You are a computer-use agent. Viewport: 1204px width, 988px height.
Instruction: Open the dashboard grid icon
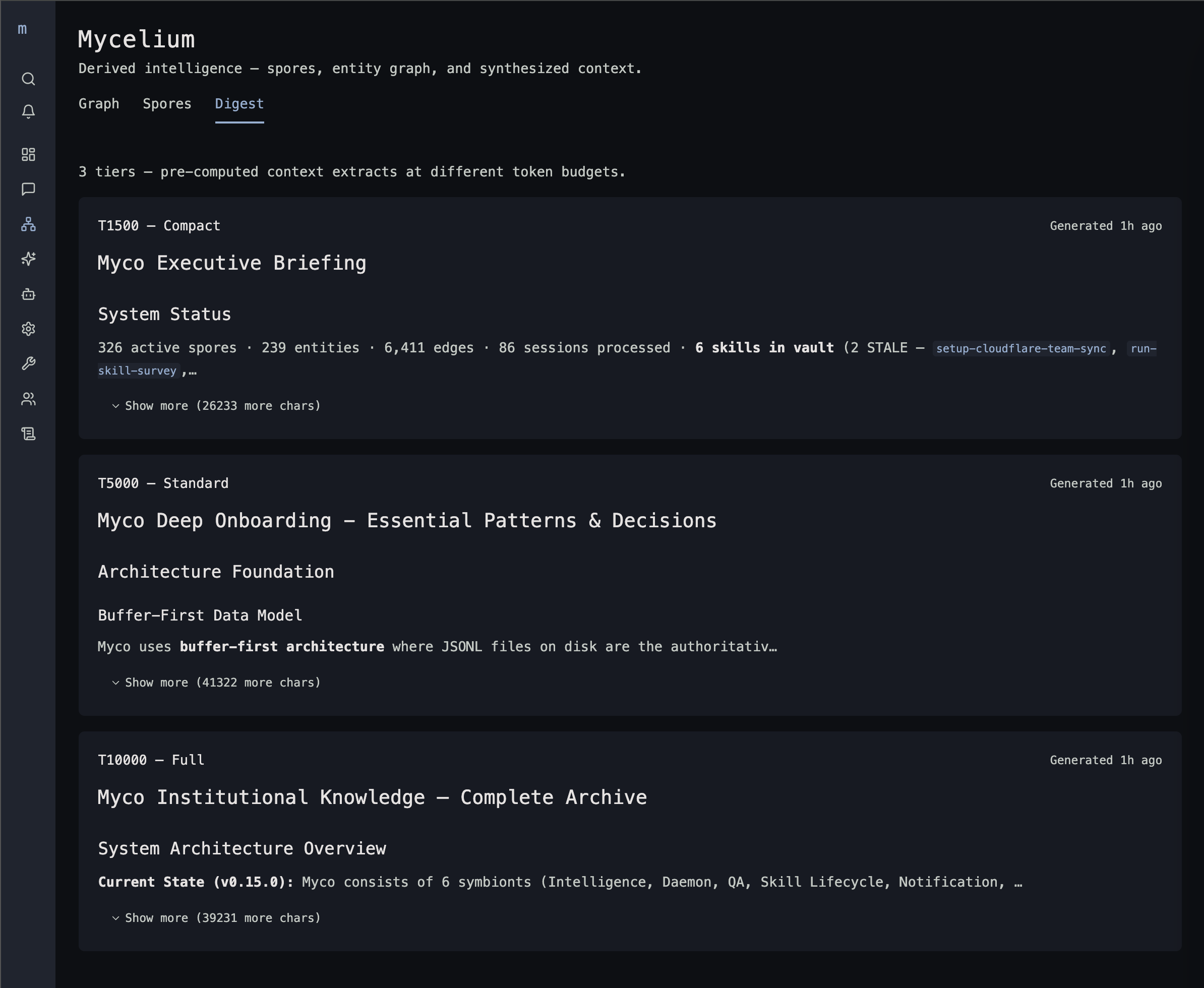click(x=28, y=154)
